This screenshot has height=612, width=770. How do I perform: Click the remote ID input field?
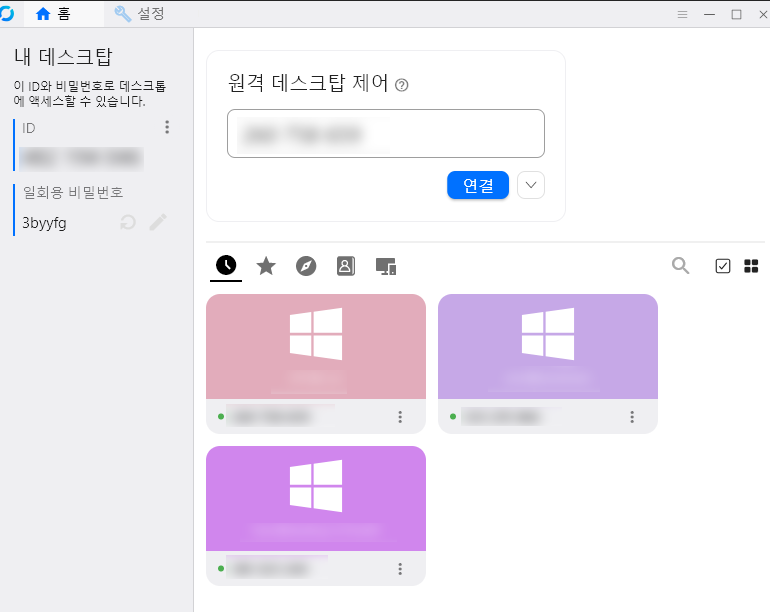coord(385,133)
